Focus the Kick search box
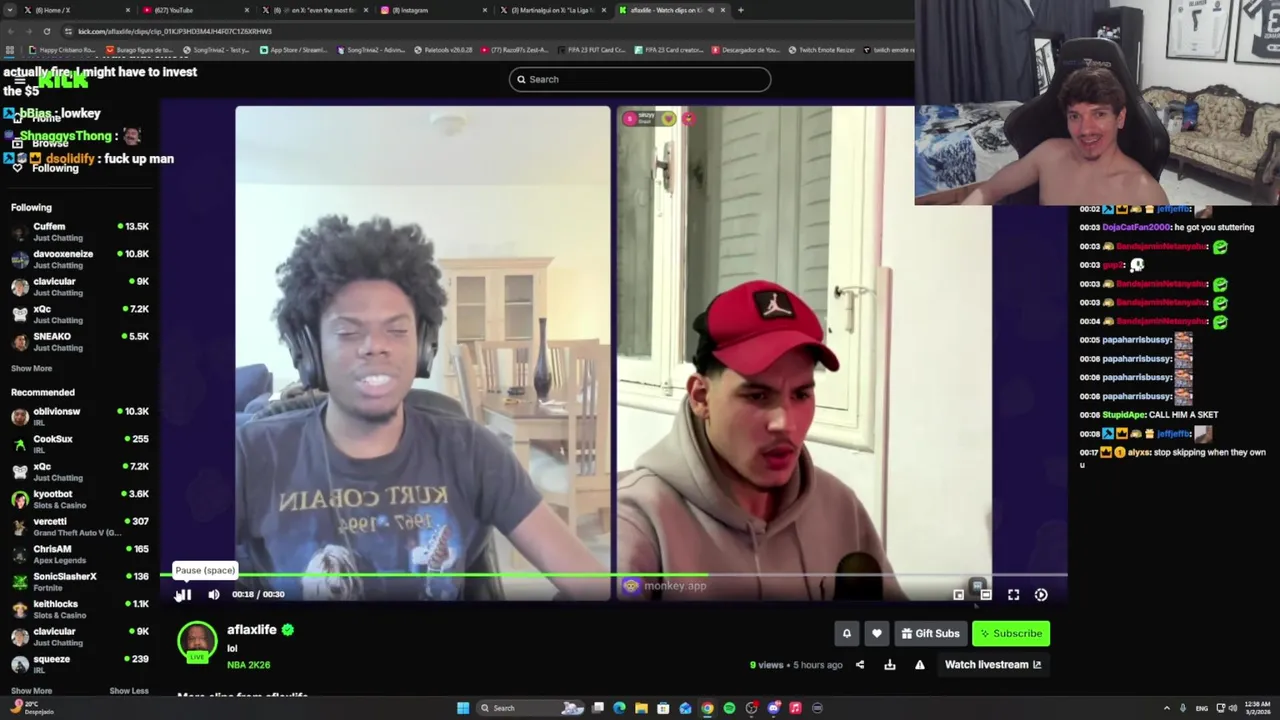 640,79
